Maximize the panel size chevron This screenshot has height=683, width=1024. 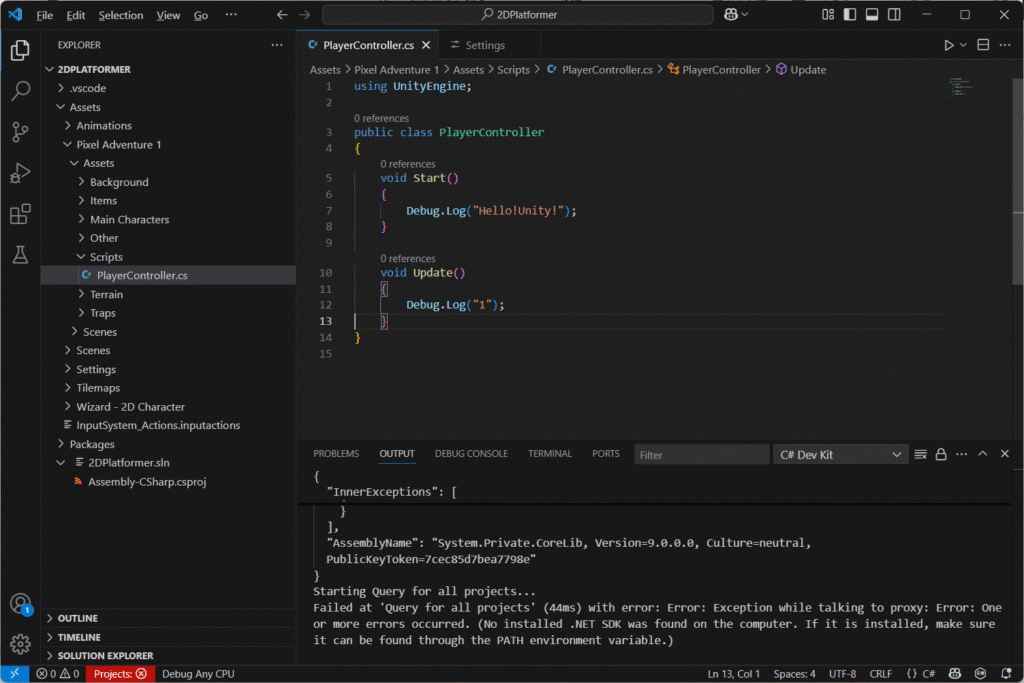coord(983,454)
